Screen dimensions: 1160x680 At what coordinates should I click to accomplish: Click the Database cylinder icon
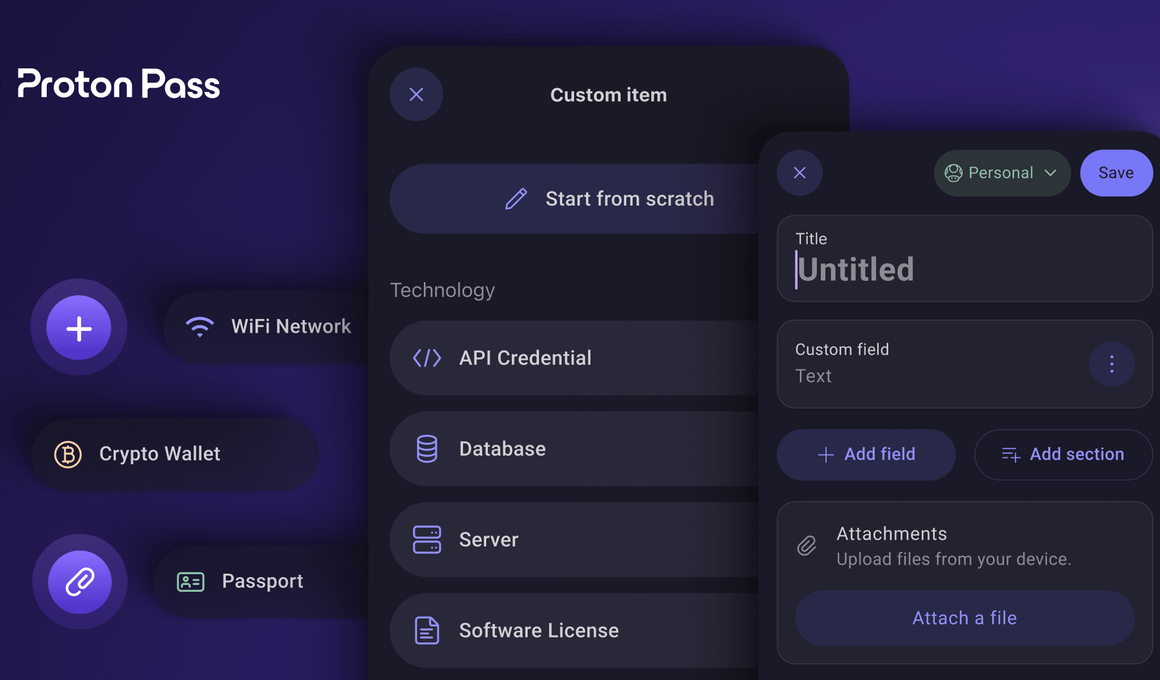[x=427, y=449]
